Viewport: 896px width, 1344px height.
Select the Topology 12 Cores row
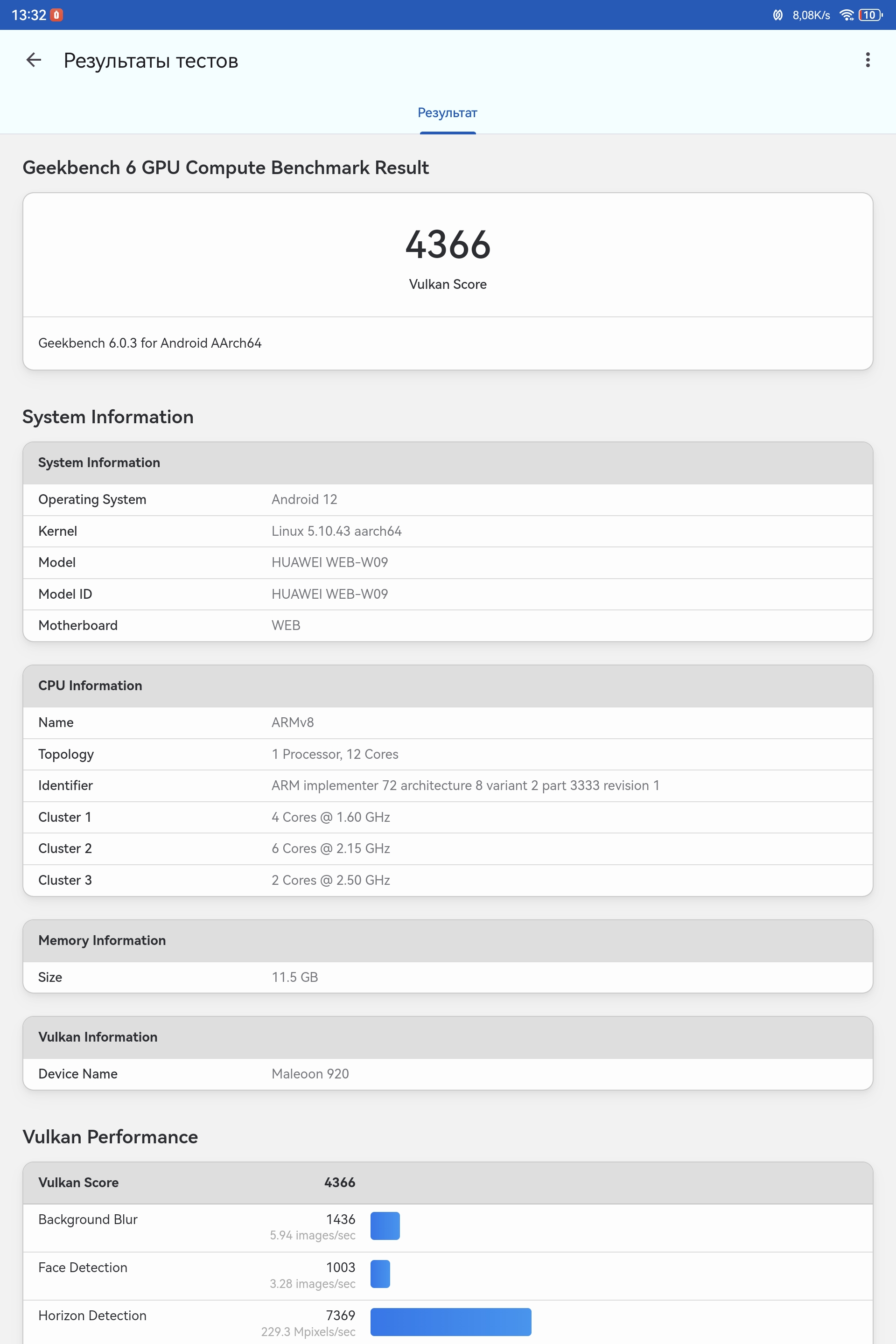[448, 754]
